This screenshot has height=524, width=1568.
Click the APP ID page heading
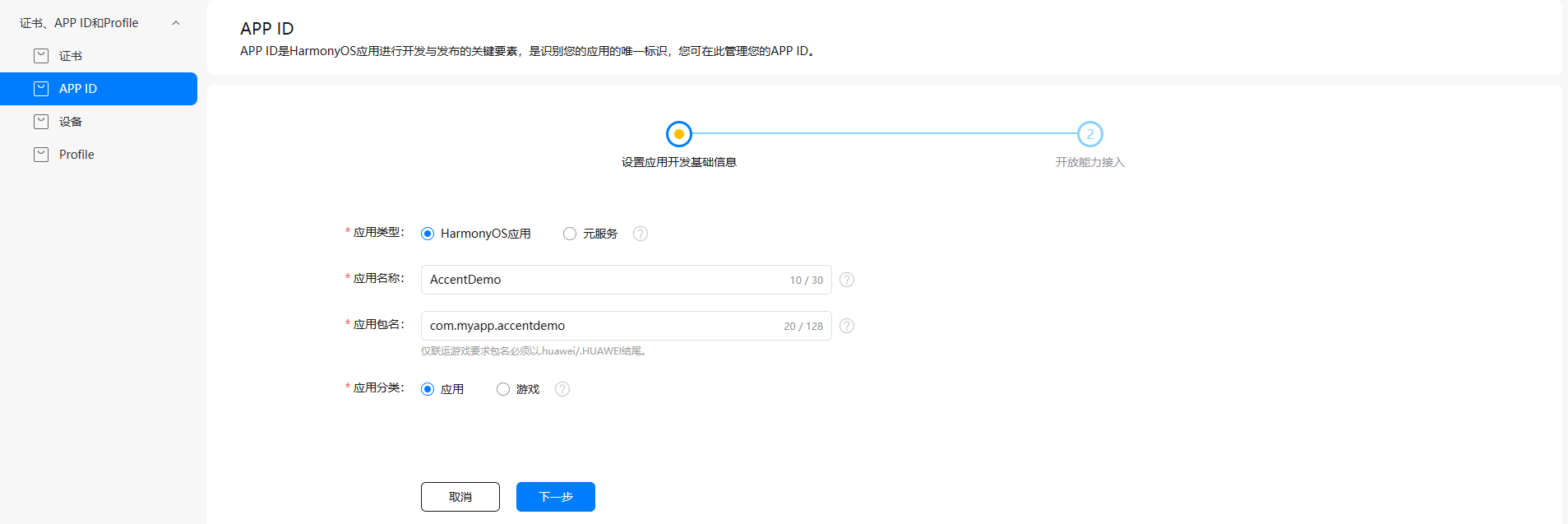pos(267,29)
